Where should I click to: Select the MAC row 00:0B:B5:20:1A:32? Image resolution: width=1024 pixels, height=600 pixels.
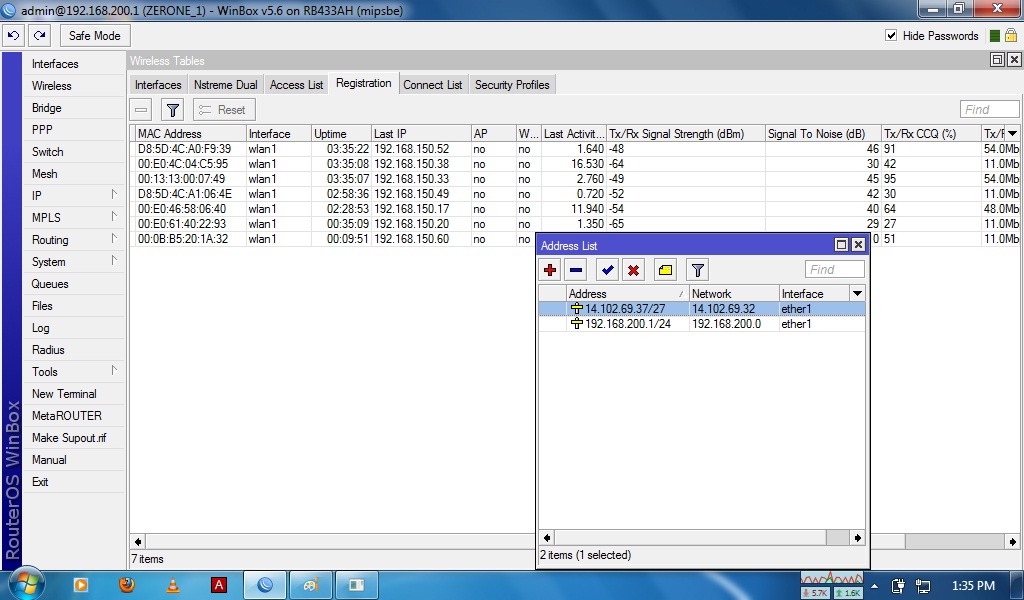[x=333, y=239]
